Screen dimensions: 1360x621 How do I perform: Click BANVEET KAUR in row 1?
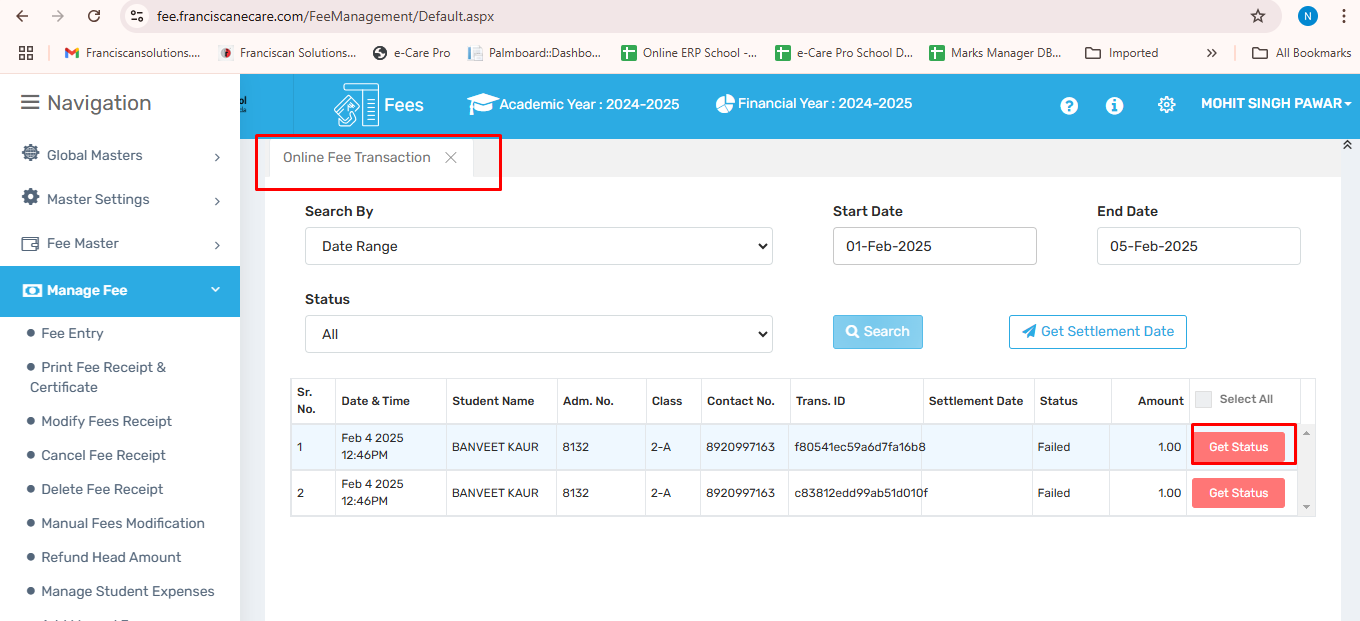[x=495, y=447]
